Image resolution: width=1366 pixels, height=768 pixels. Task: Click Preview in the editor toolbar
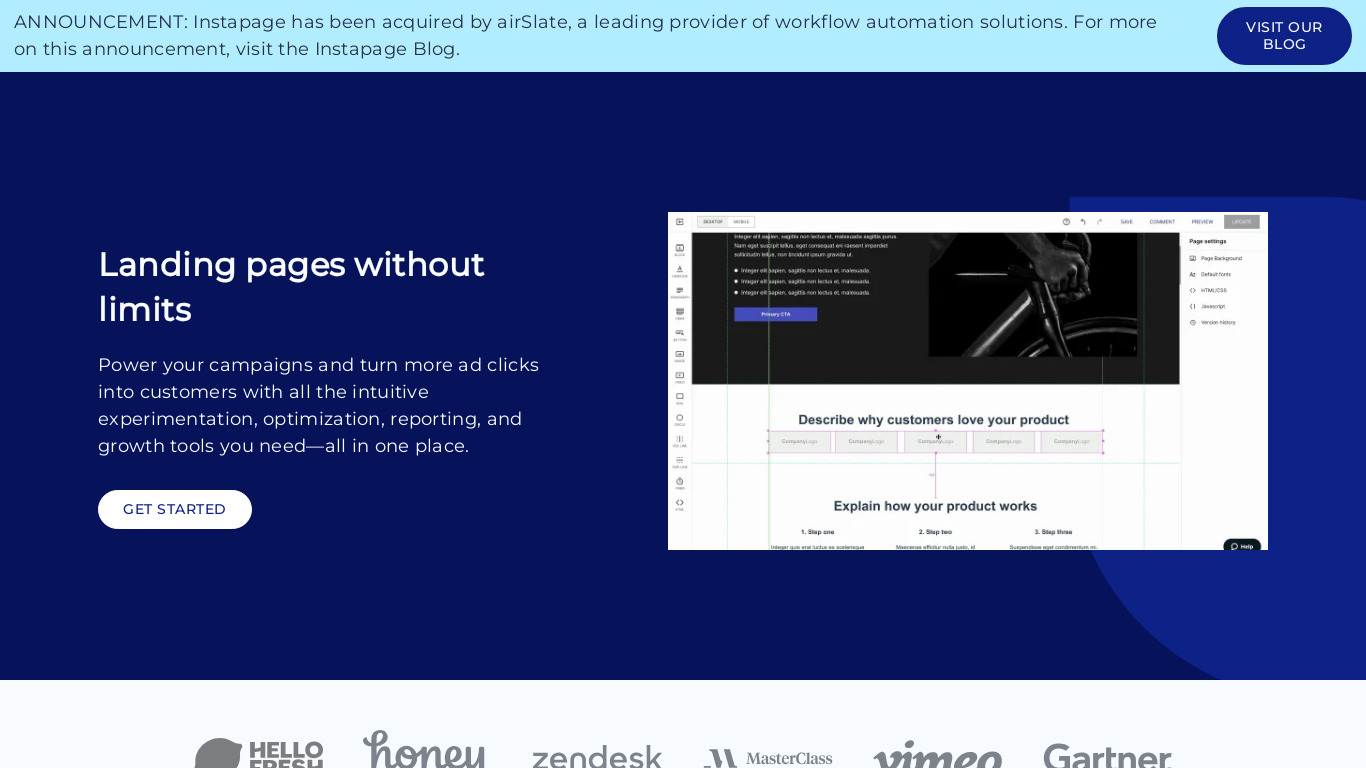click(1202, 222)
